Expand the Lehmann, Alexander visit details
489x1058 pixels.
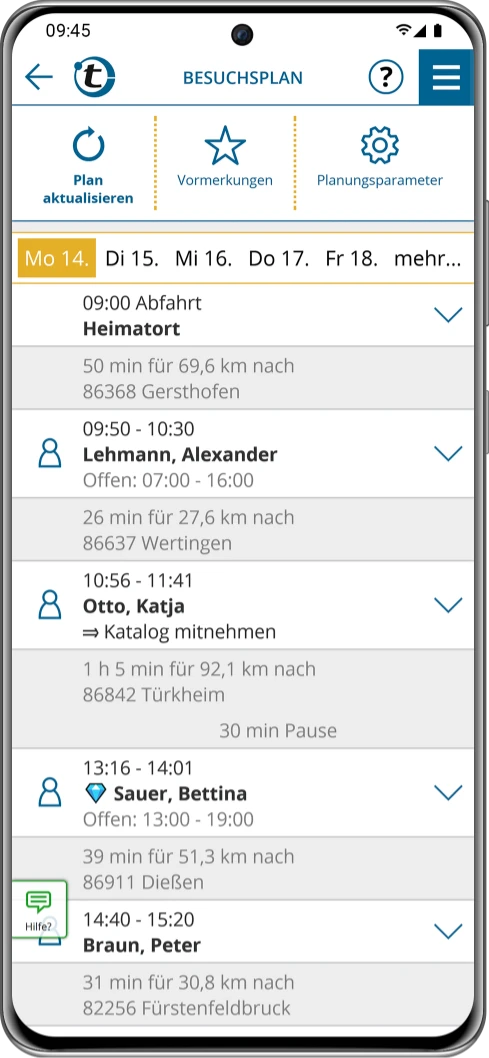pyautogui.click(x=448, y=453)
